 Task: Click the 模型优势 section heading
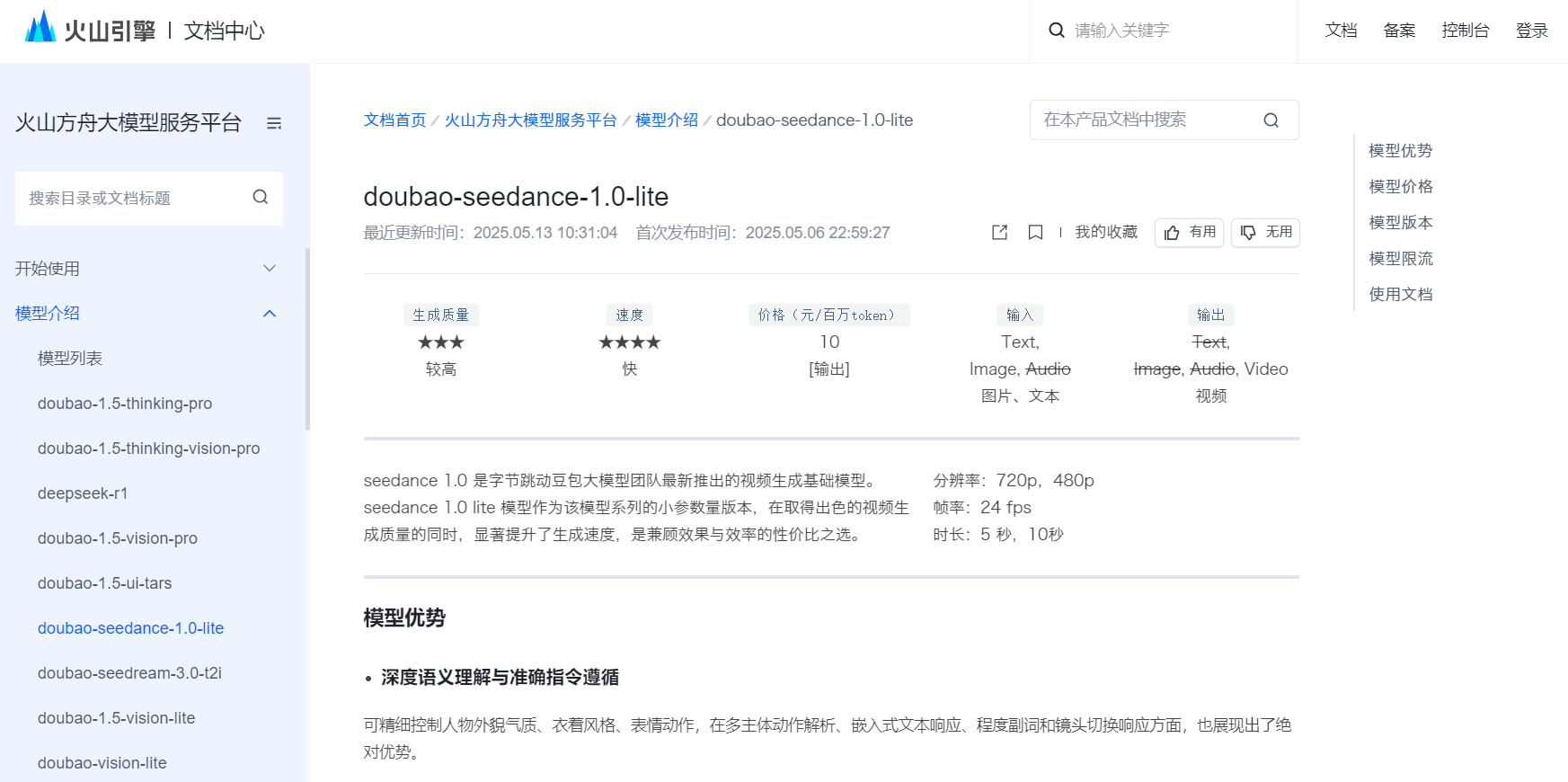pos(404,618)
